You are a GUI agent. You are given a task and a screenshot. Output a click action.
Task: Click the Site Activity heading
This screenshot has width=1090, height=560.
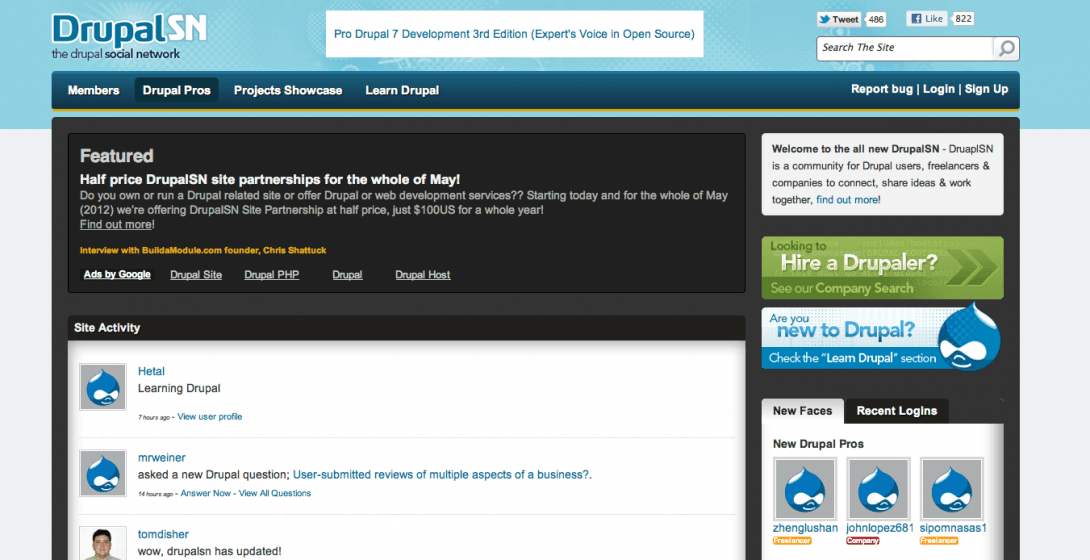click(x=107, y=328)
